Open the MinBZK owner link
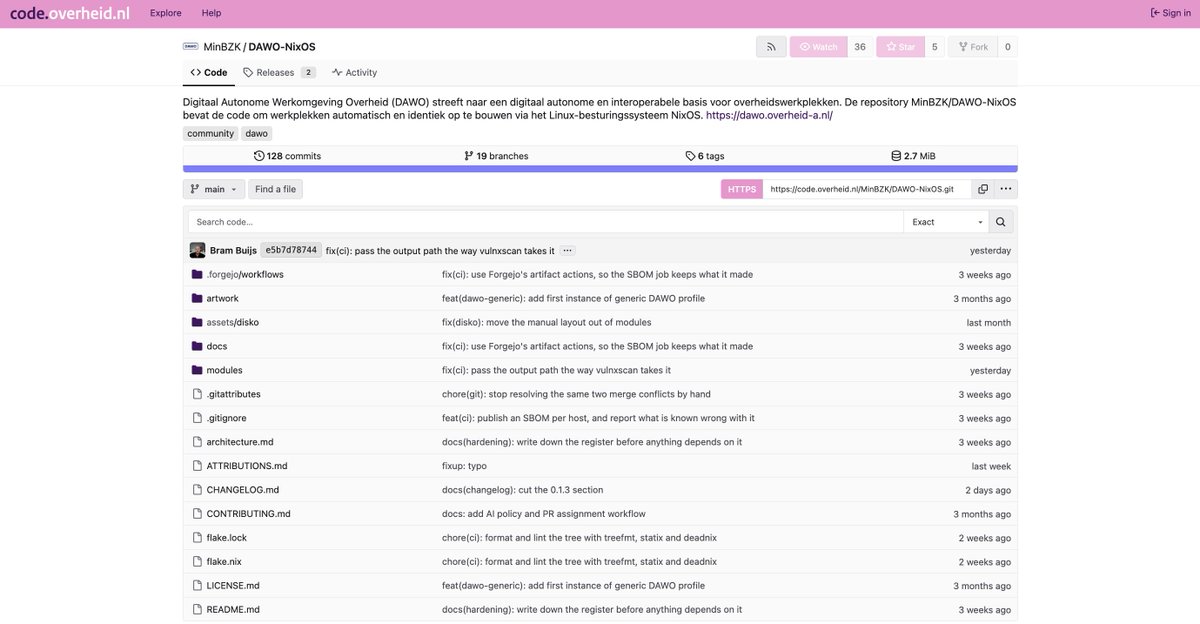The image size is (1200, 624). pos(222,47)
